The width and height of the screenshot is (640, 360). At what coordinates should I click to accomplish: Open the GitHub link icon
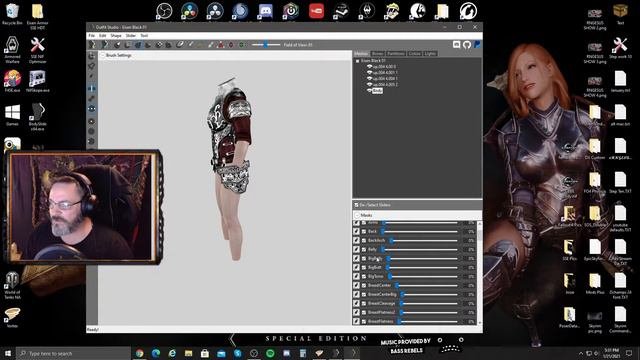click(467, 44)
